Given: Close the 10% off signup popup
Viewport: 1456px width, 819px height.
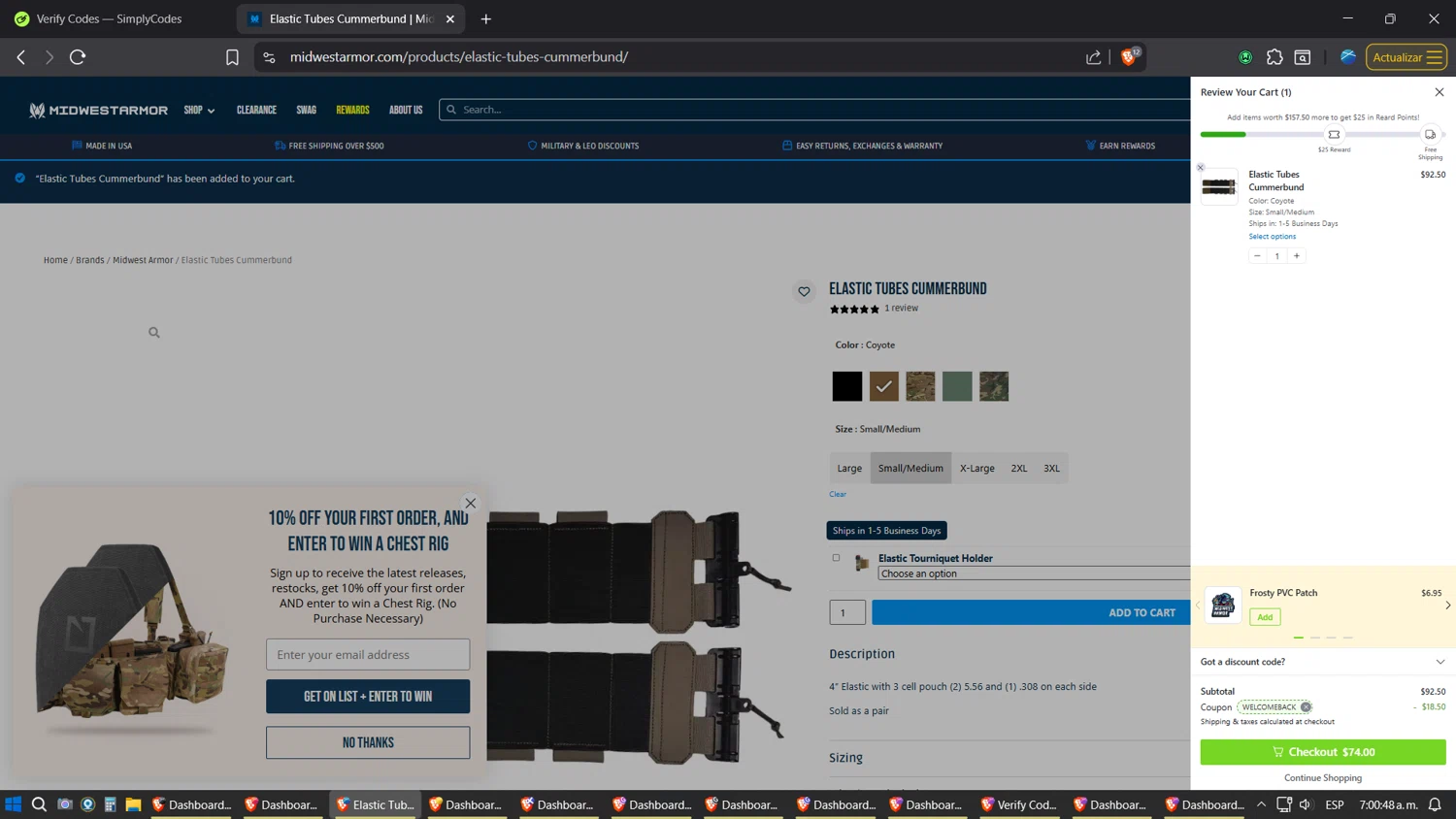Looking at the screenshot, I should (471, 503).
